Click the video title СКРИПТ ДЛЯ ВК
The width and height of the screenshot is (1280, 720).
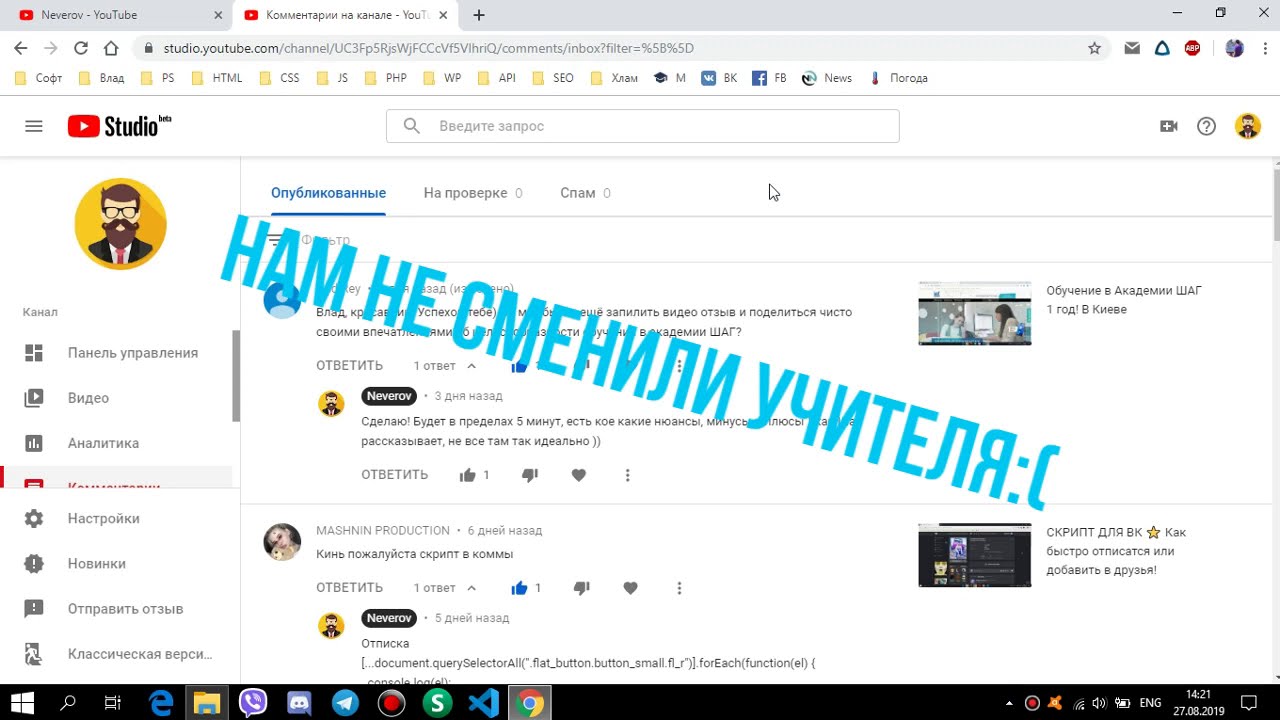pos(1116,551)
